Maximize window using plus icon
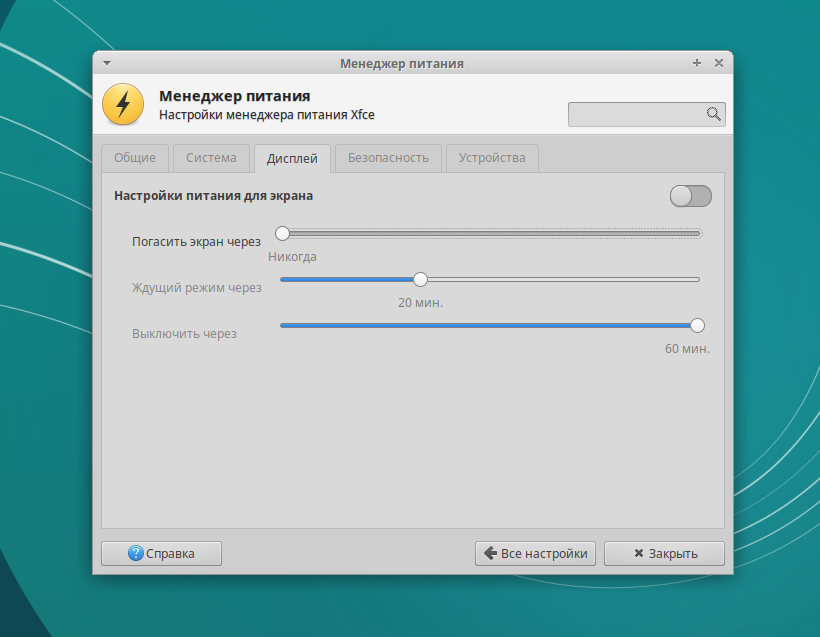The height and width of the screenshot is (637, 820). pos(697,63)
